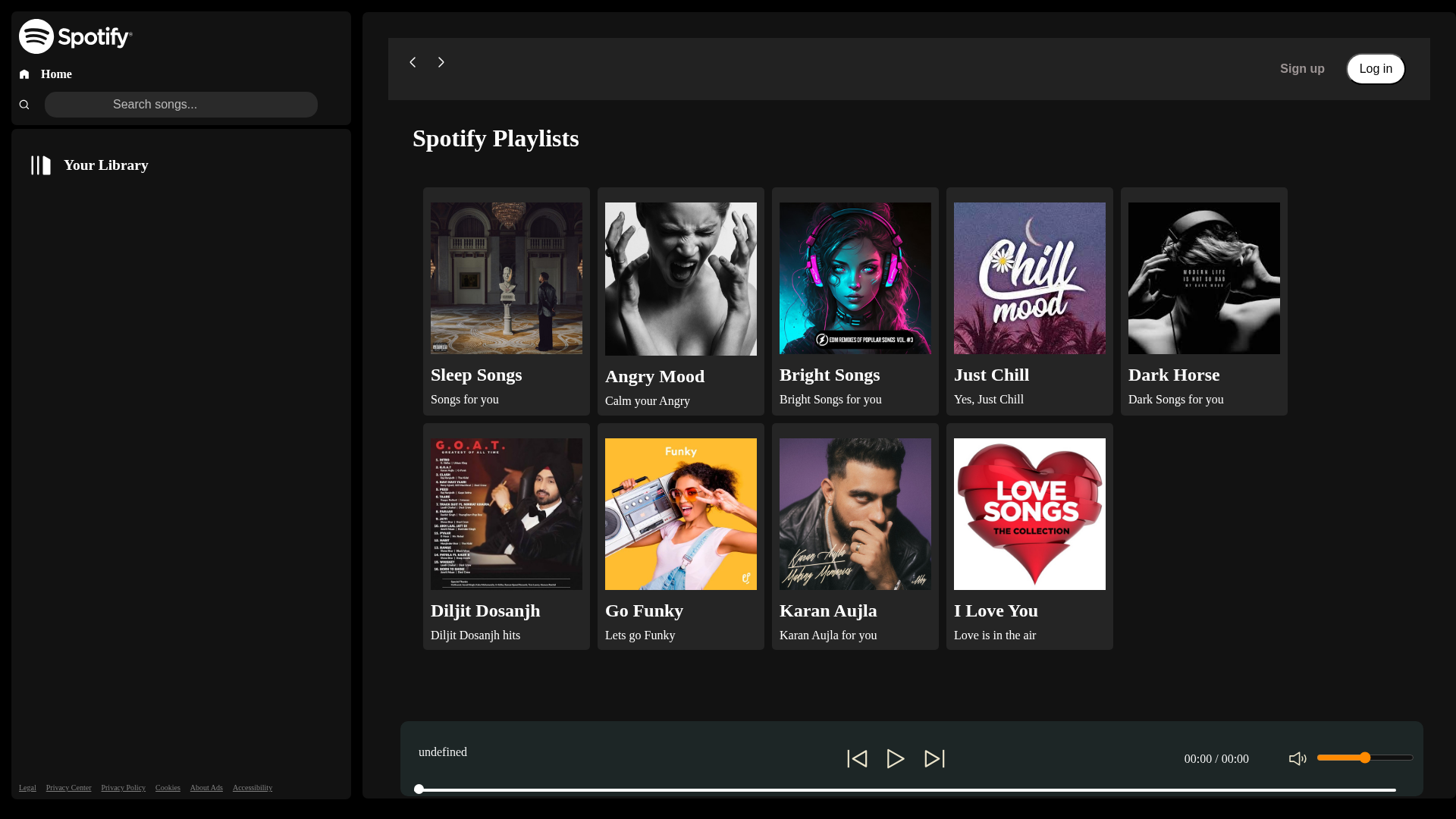
Task: Open Your Library heading
Action: pyautogui.click(x=106, y=165)
